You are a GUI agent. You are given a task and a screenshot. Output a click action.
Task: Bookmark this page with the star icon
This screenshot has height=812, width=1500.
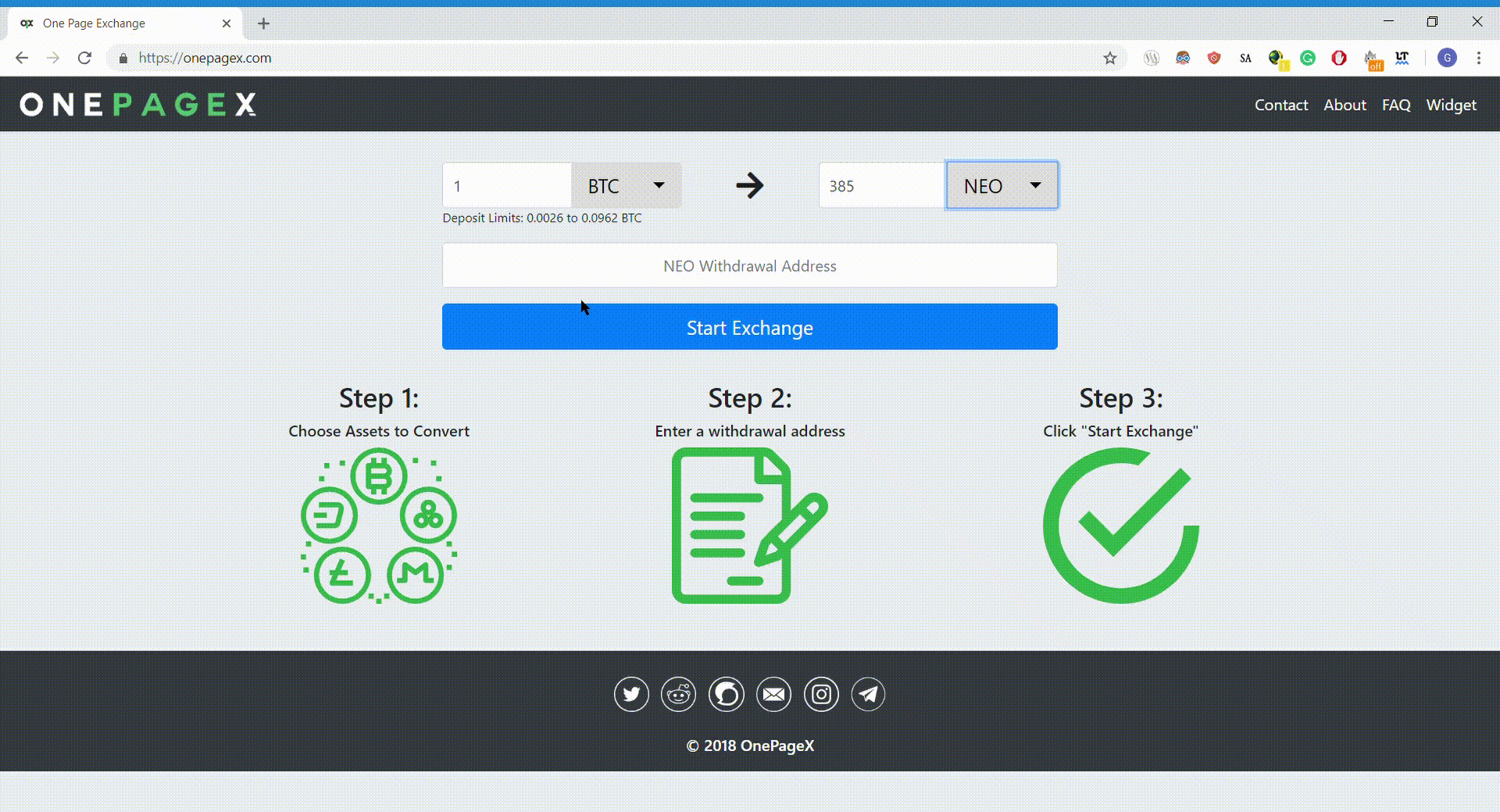[1109, 58]
